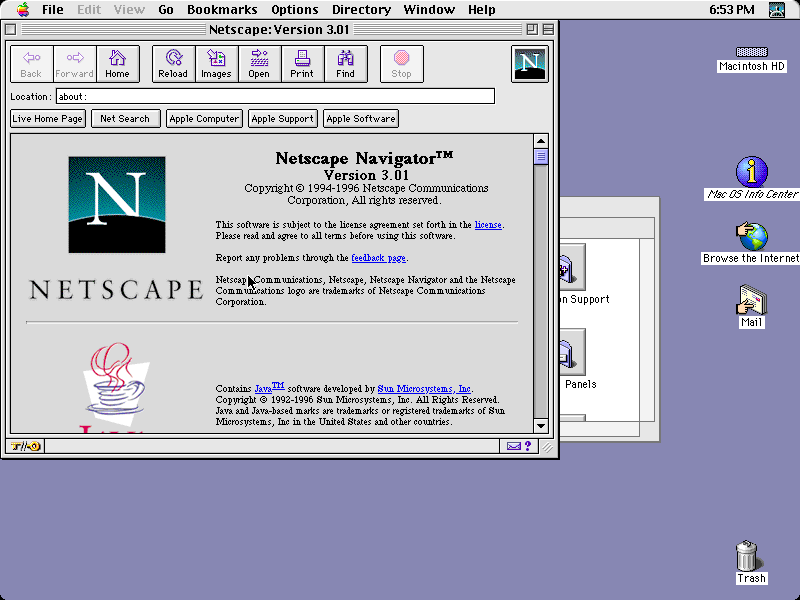Open the Window menu

pyautogui.click(x=429, y=9)
